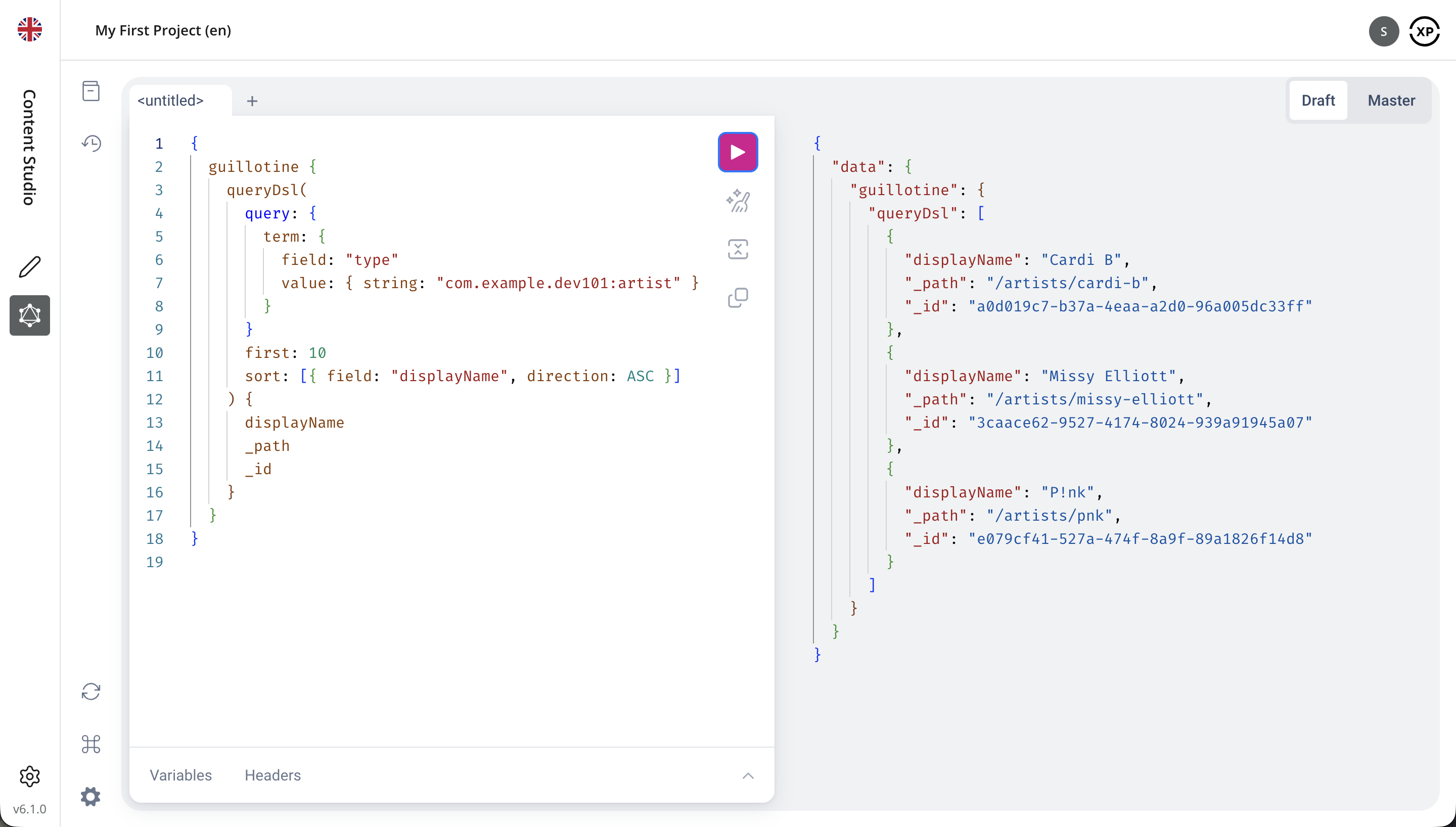
Task: Click the displayName field on line 13
Action: [x=294, y=423]
